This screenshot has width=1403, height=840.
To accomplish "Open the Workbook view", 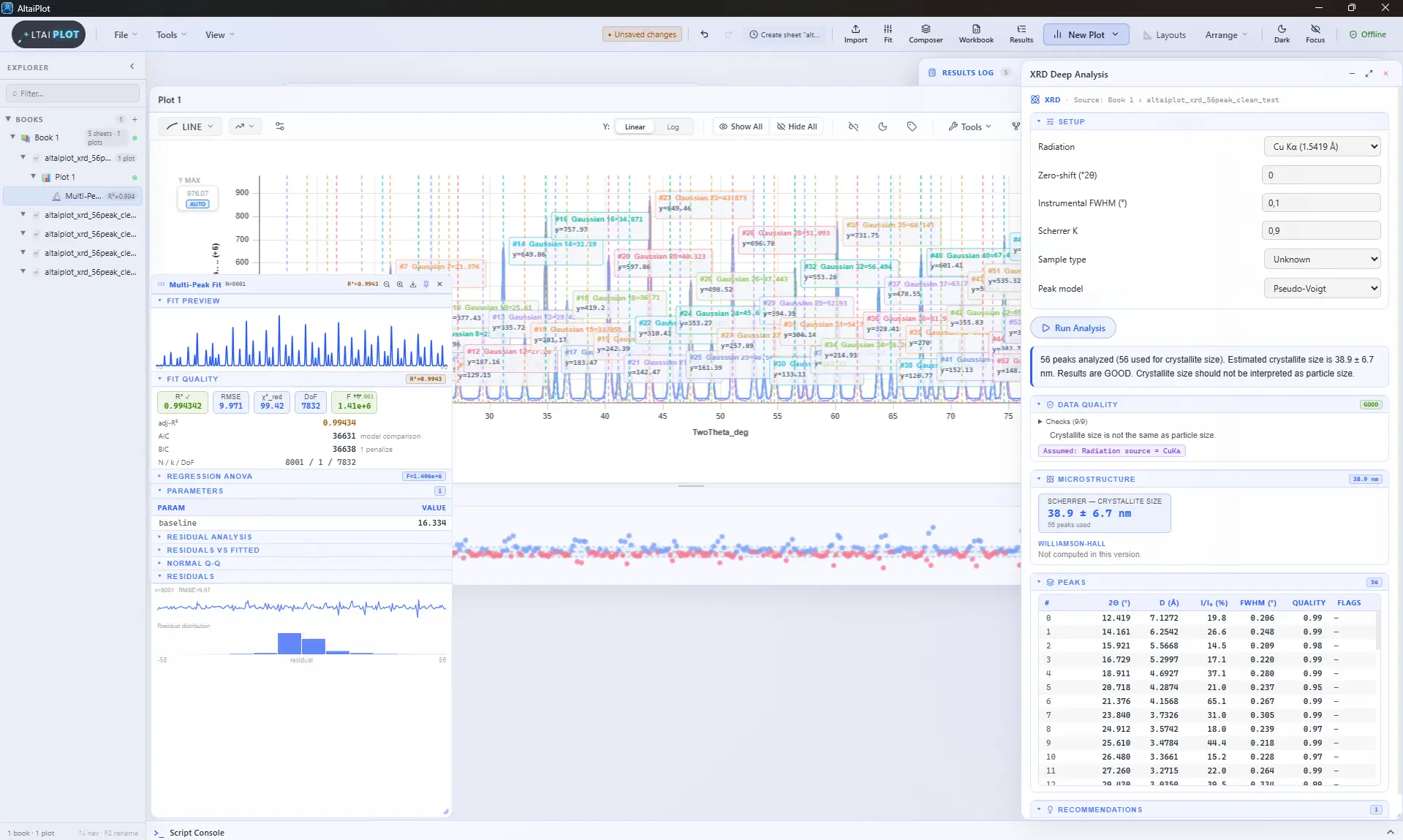I will coord(976,34).
